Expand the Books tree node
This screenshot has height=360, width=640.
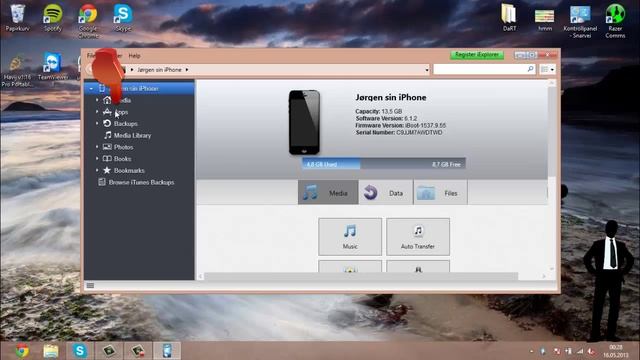(97, 158)
